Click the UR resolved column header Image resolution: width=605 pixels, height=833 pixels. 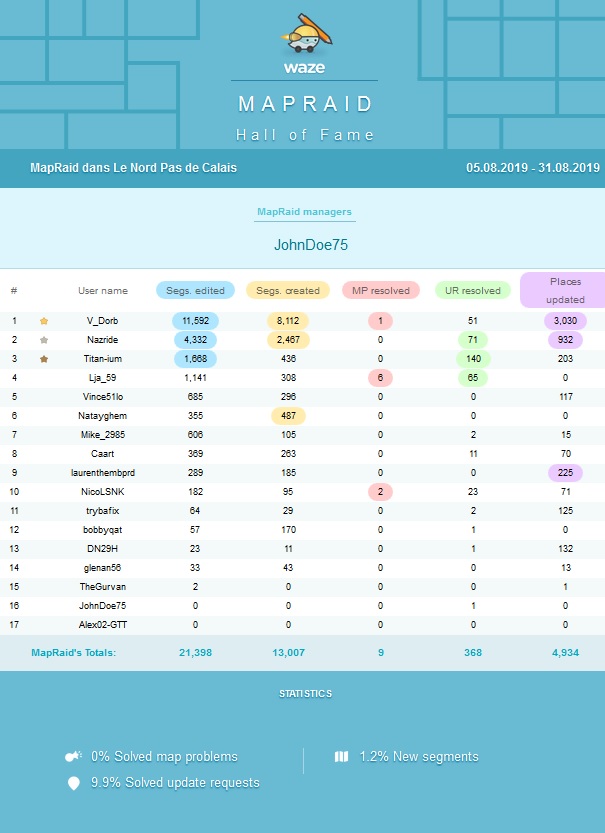pyautogui.click(x=473, y=291)
